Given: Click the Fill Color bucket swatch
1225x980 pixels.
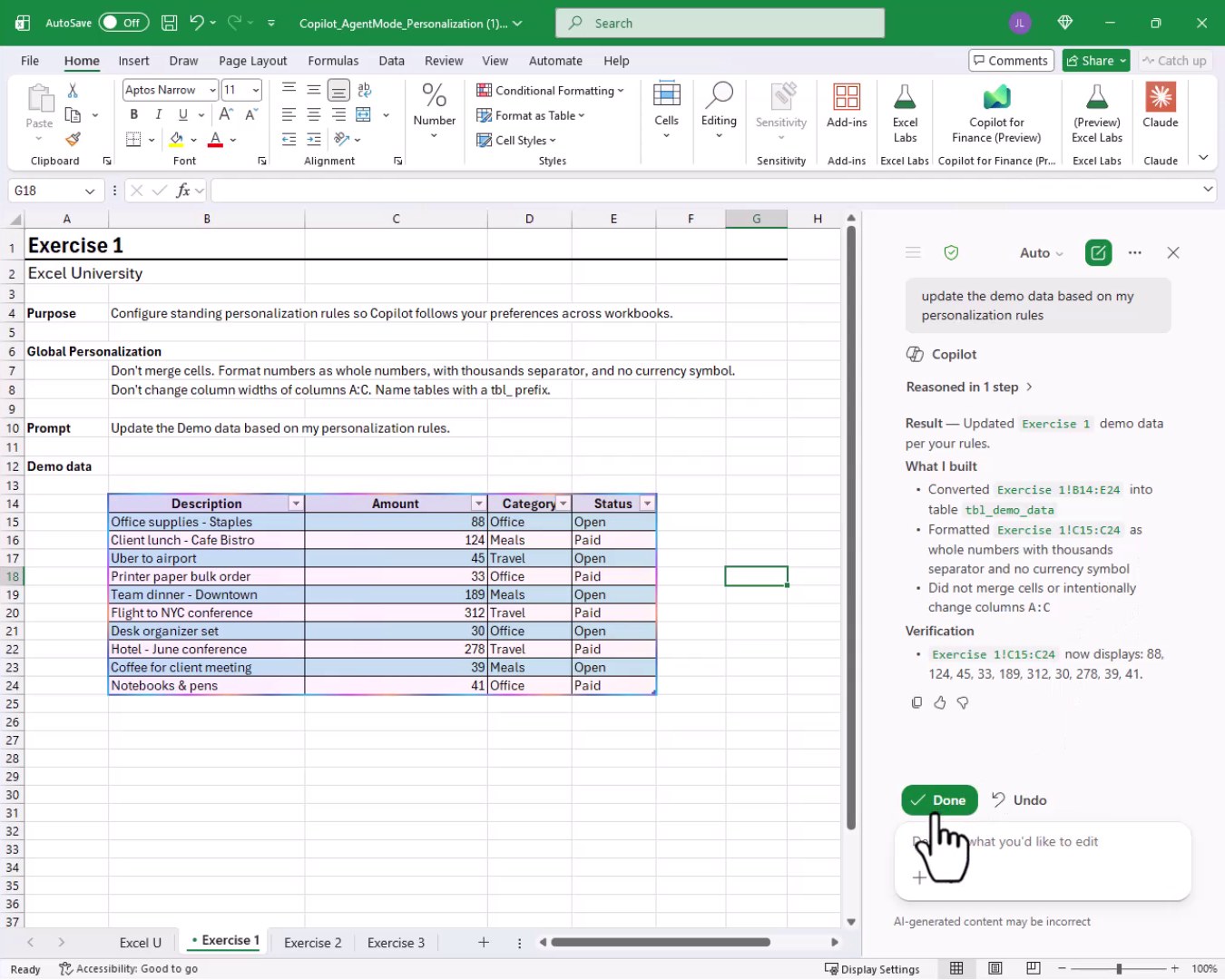Looking at the screenshot, I should [177, 140].
